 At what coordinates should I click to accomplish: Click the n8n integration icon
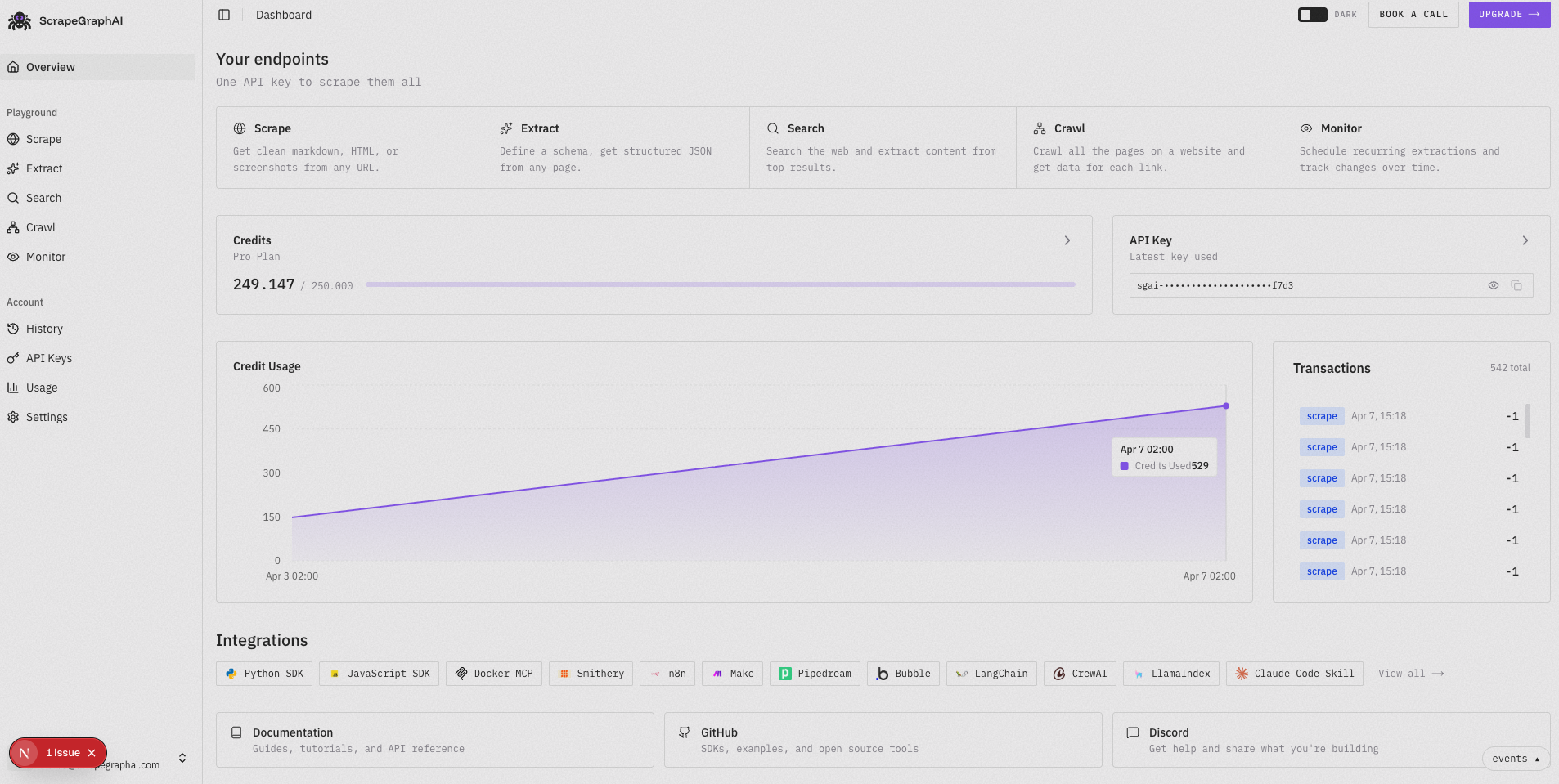click(x=655, y=674)
